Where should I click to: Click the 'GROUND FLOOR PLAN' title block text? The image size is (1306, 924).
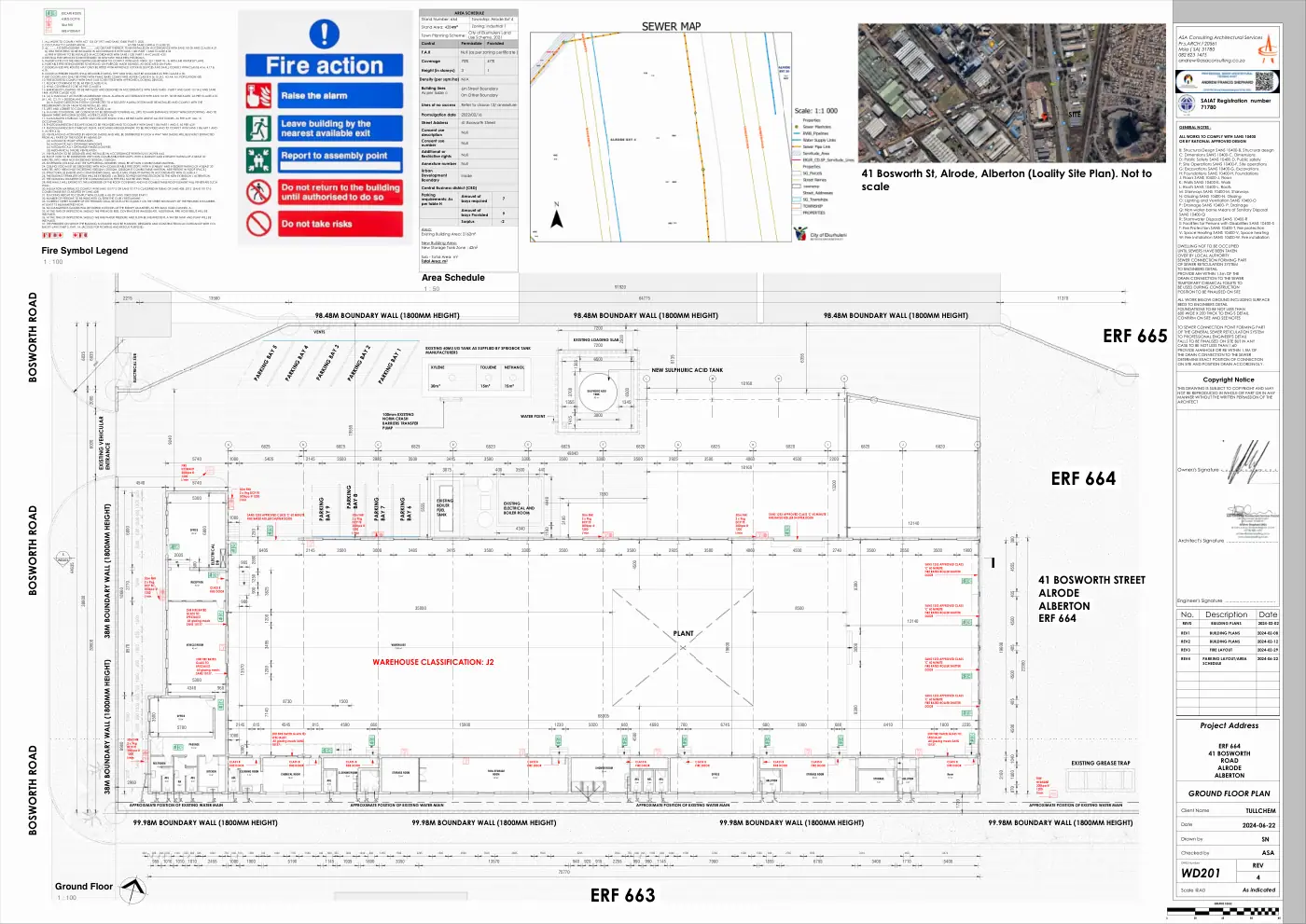pos(1230,793)
